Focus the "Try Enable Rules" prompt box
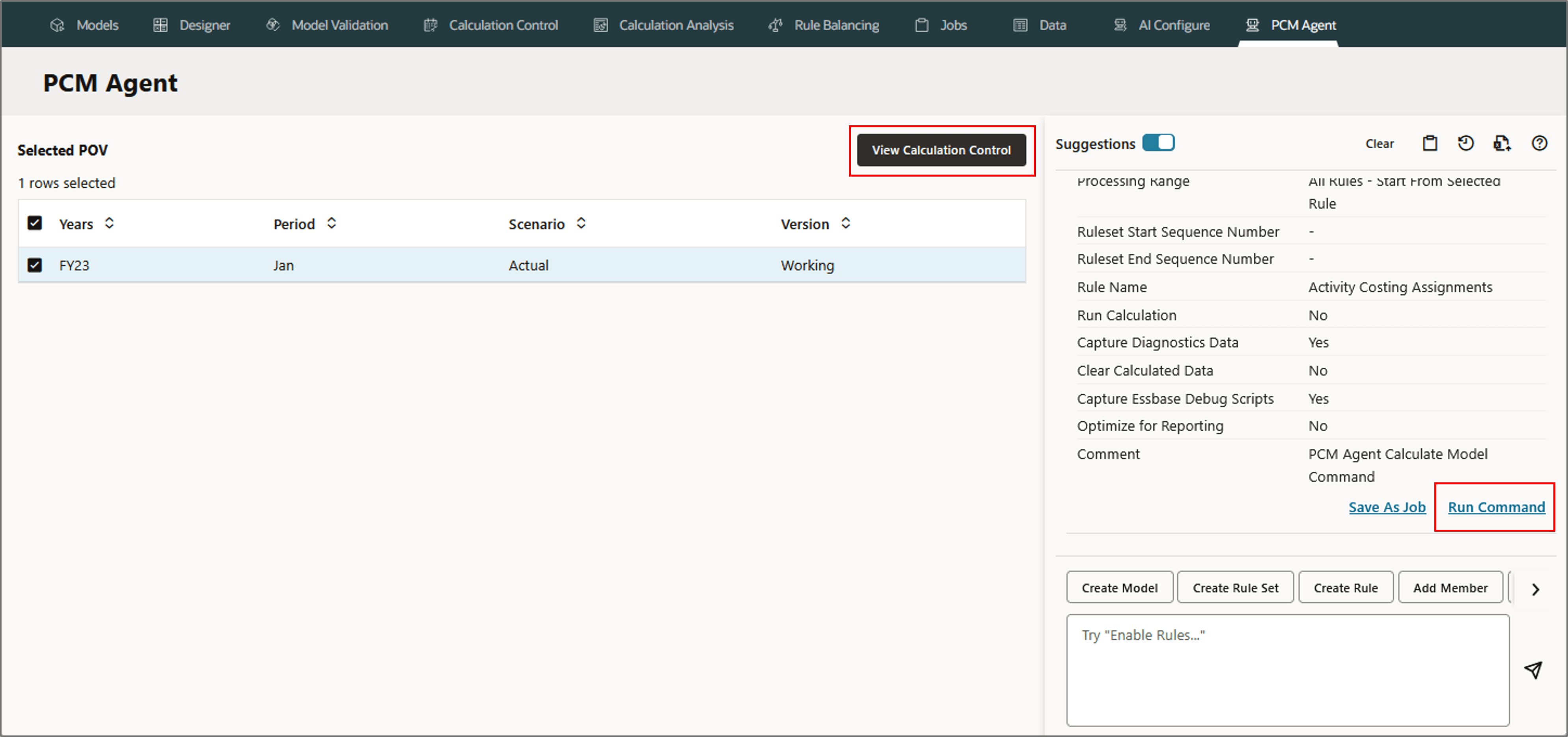1568x737 pixels. (1287, 670)
